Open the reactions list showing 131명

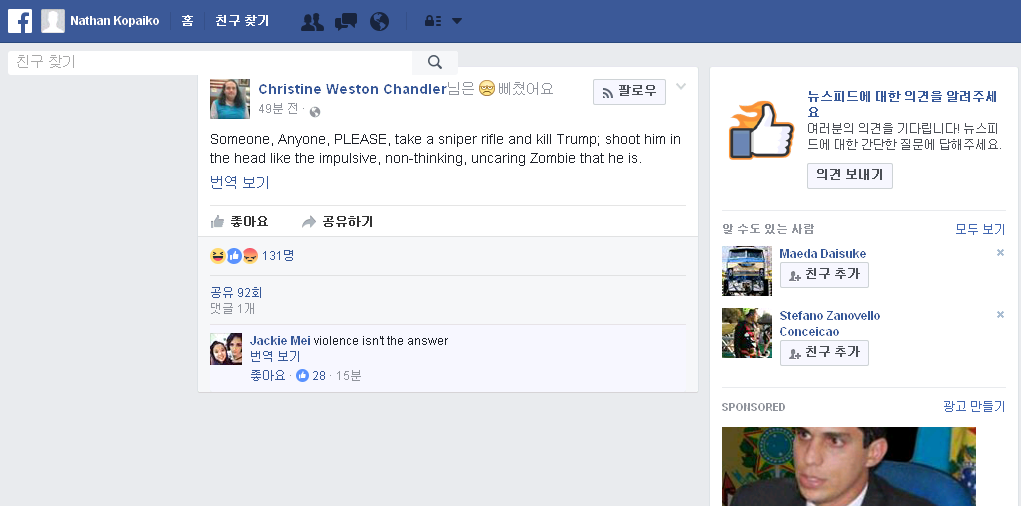pyautogui.click(x=252, y=256)
